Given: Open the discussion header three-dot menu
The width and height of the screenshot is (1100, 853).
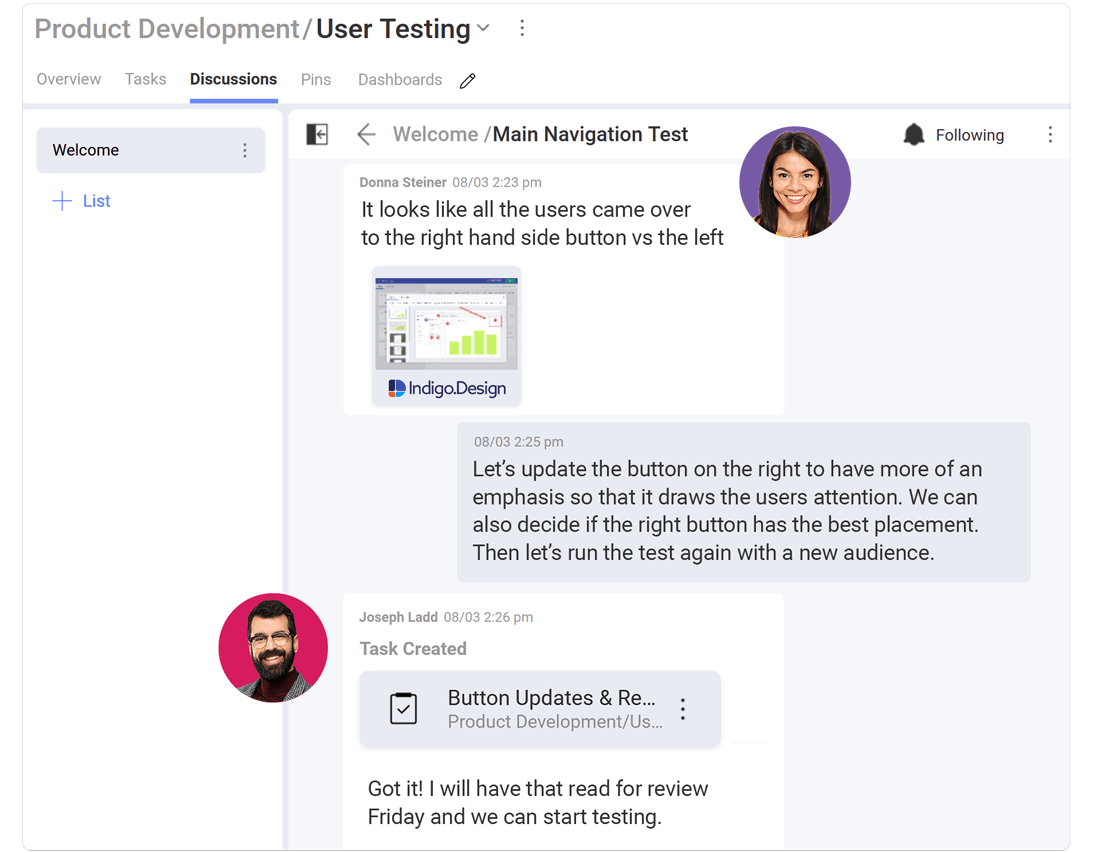Looking at the screenshot, I should click(1049, 135).
